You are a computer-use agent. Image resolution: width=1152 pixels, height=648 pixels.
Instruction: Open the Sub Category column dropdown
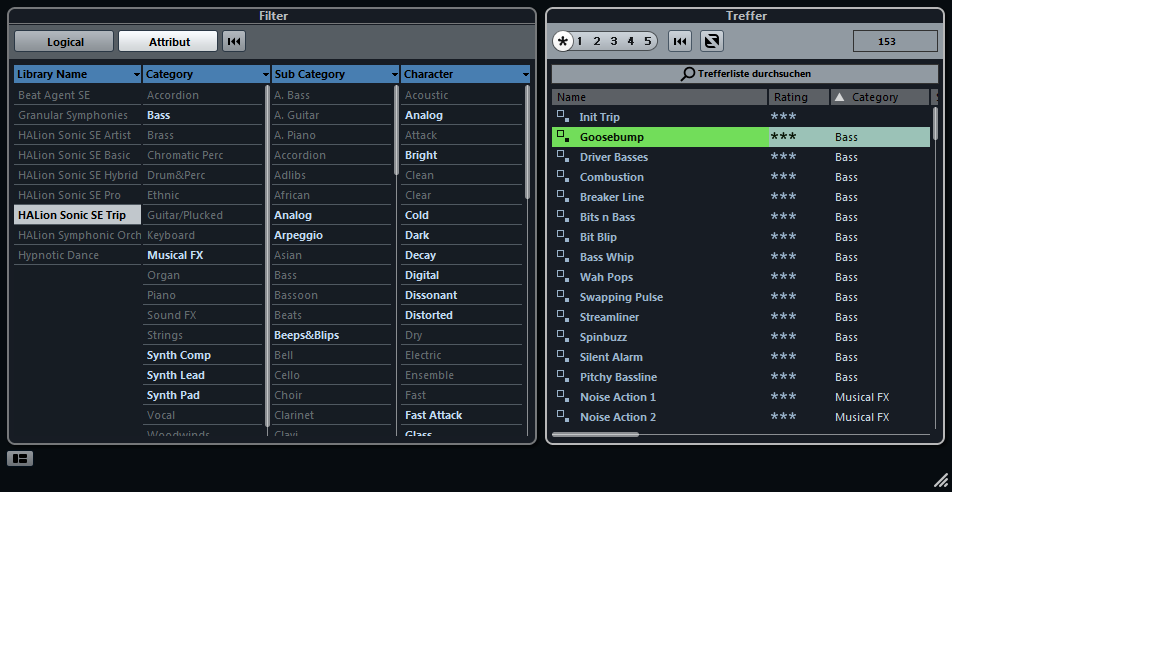pyautogui.click(x=395, y=74)
